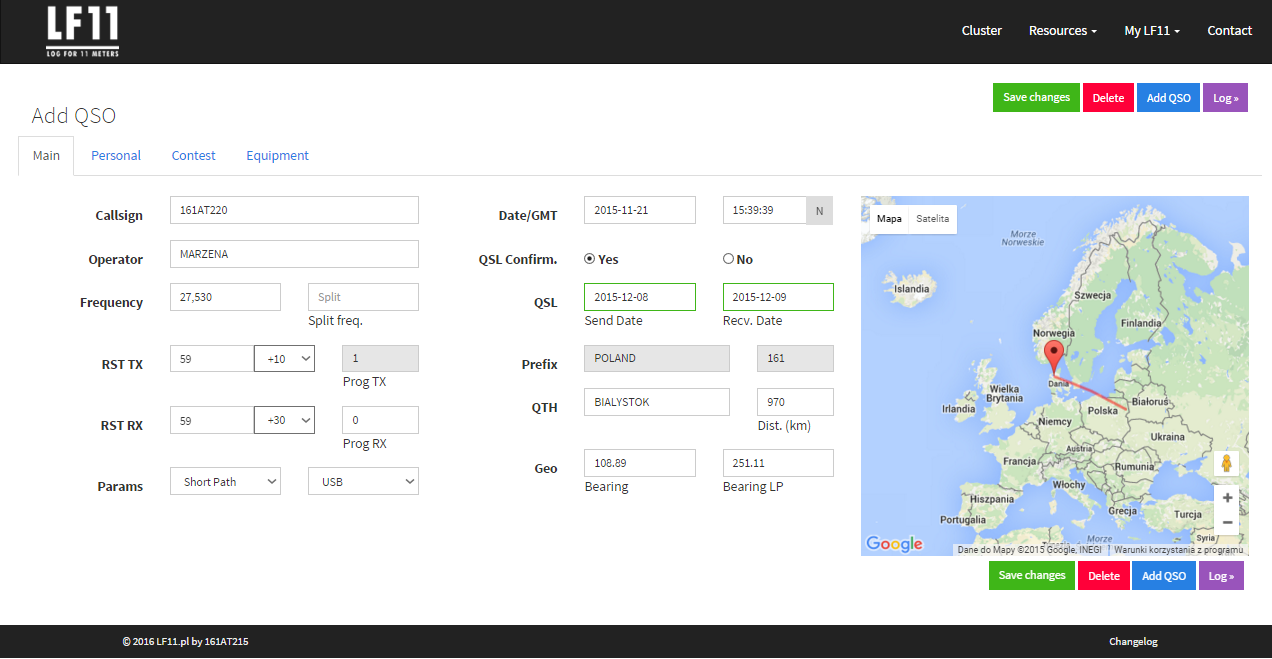Zoom in on the map
The image size is (1272, 659).
1227,497
